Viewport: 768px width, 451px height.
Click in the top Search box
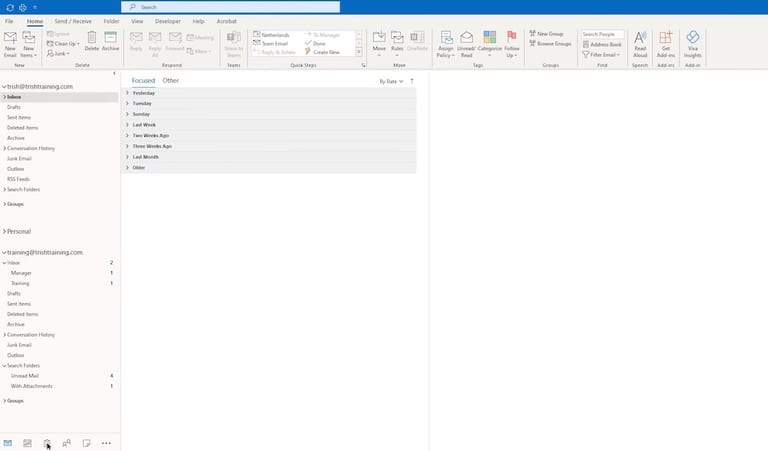(x=230, y=7)
